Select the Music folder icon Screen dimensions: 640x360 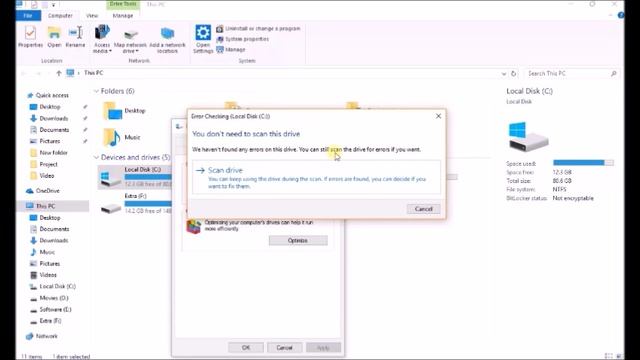pyautogui.click(x=112, y=137)
